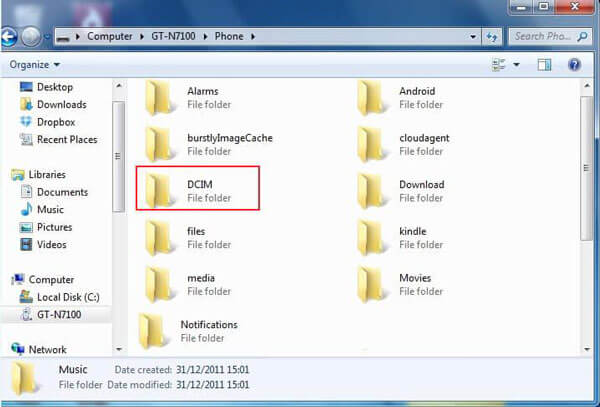
Task: Toggle the preview pane
Action: [544, 65]
